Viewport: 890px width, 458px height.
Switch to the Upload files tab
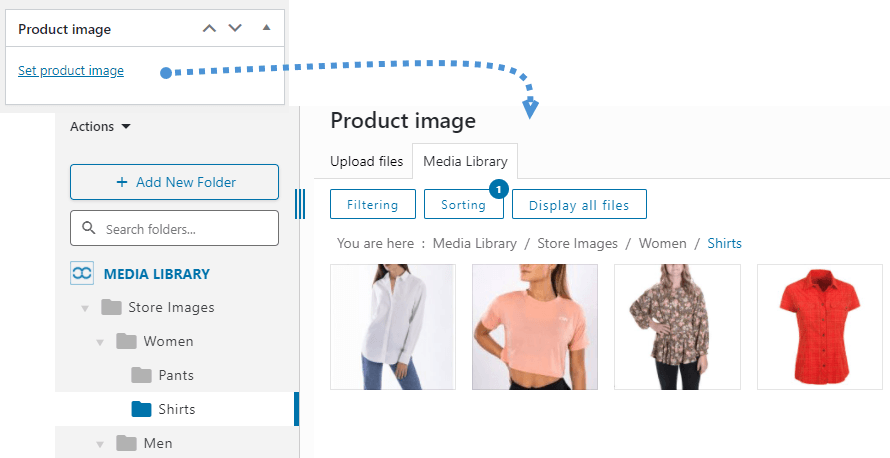click(366, 161)
